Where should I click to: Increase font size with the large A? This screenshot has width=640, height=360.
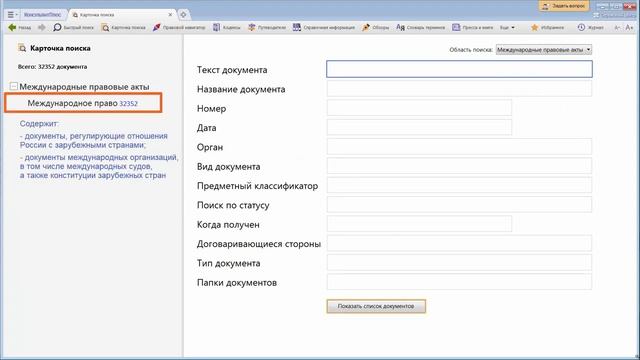[629, 27]
